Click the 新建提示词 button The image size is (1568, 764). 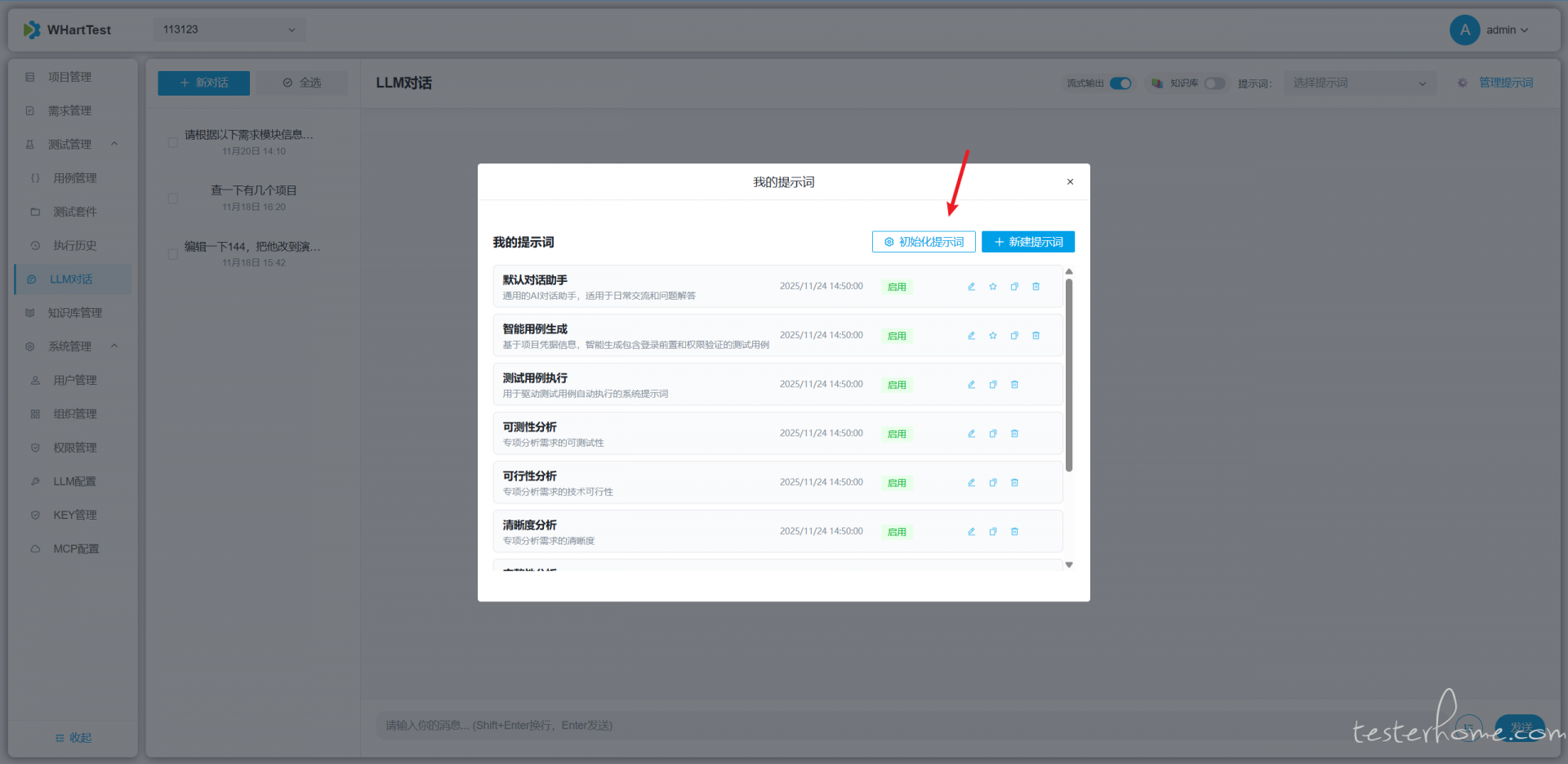coord(1027,242)
